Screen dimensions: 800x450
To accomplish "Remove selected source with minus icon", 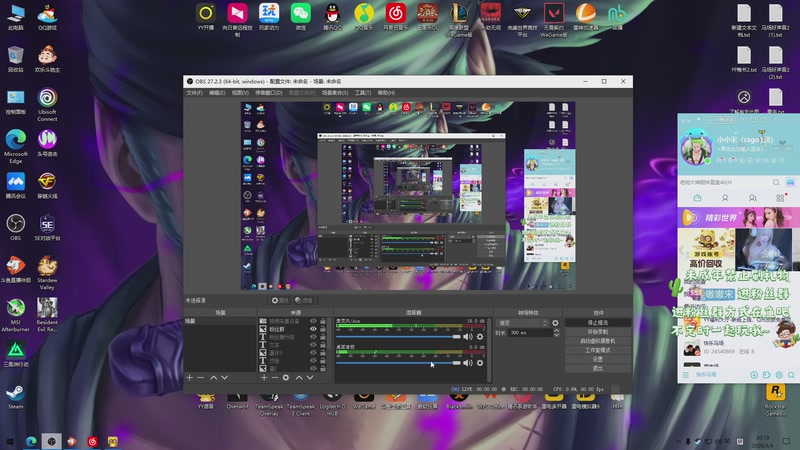I will click(x=274, y=378).
